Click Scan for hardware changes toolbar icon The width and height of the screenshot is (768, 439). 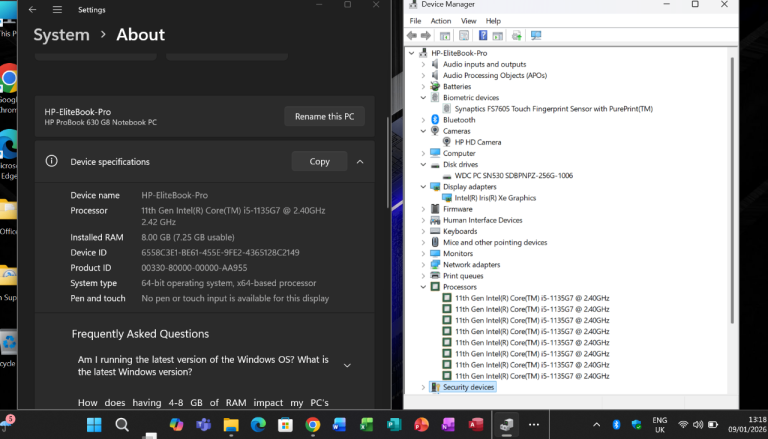(535, 35)
